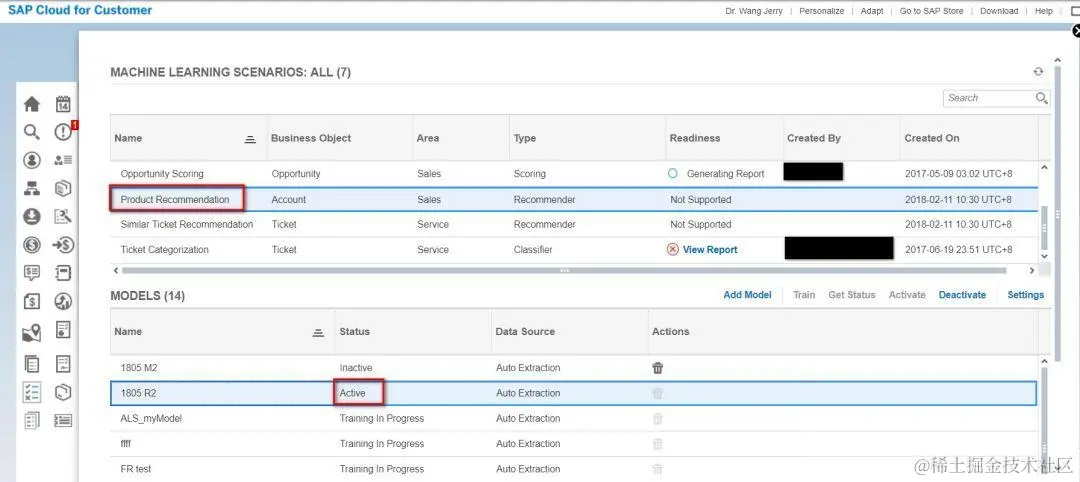Open the Download menu item
Image resolution: width=1080 pixels, height=482 pixels.
[999, 11]
